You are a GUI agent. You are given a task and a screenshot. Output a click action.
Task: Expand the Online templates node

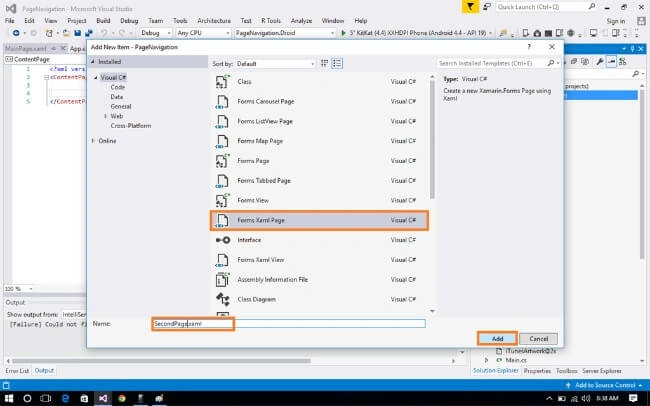[x=93, y=141]
